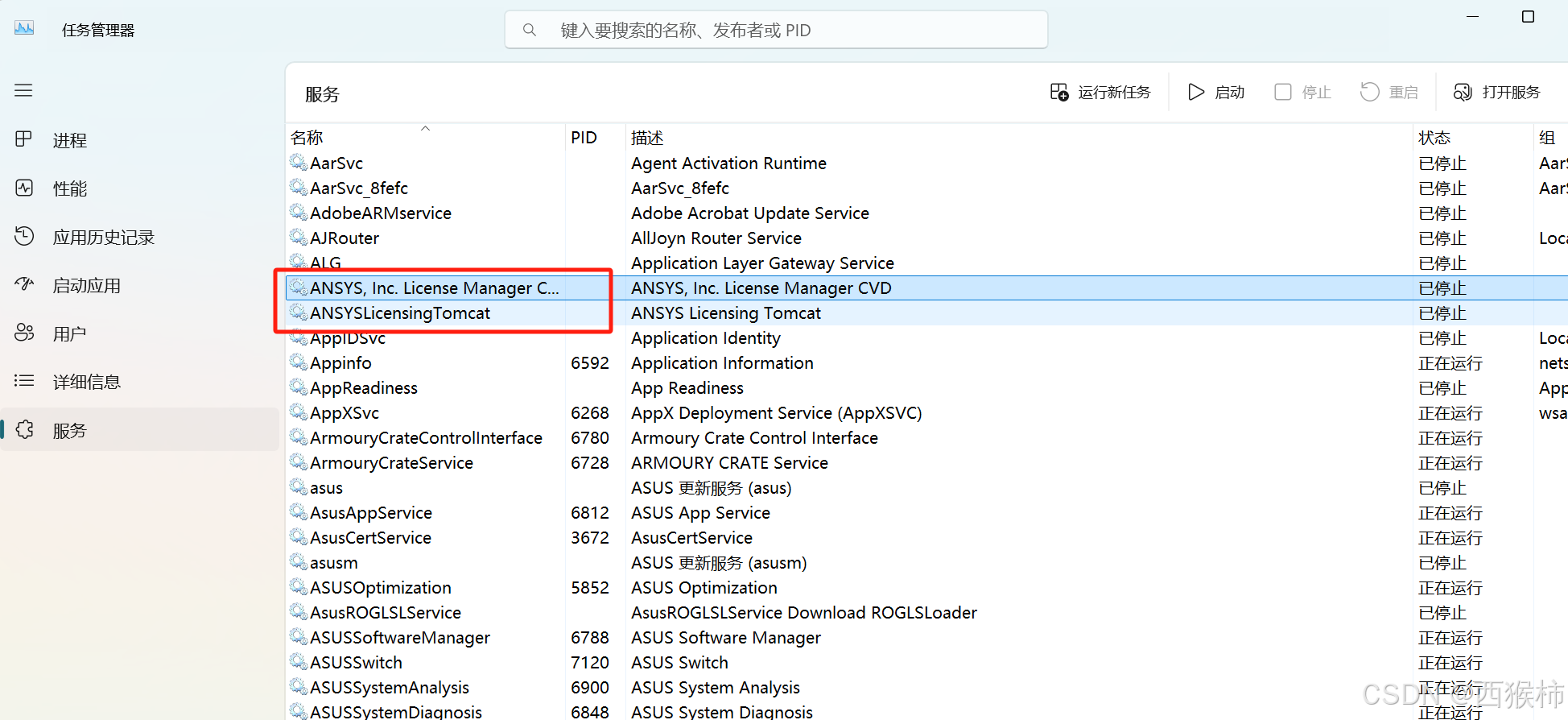
Task: Click the gear icon of asus service
Action: (299, 487)
